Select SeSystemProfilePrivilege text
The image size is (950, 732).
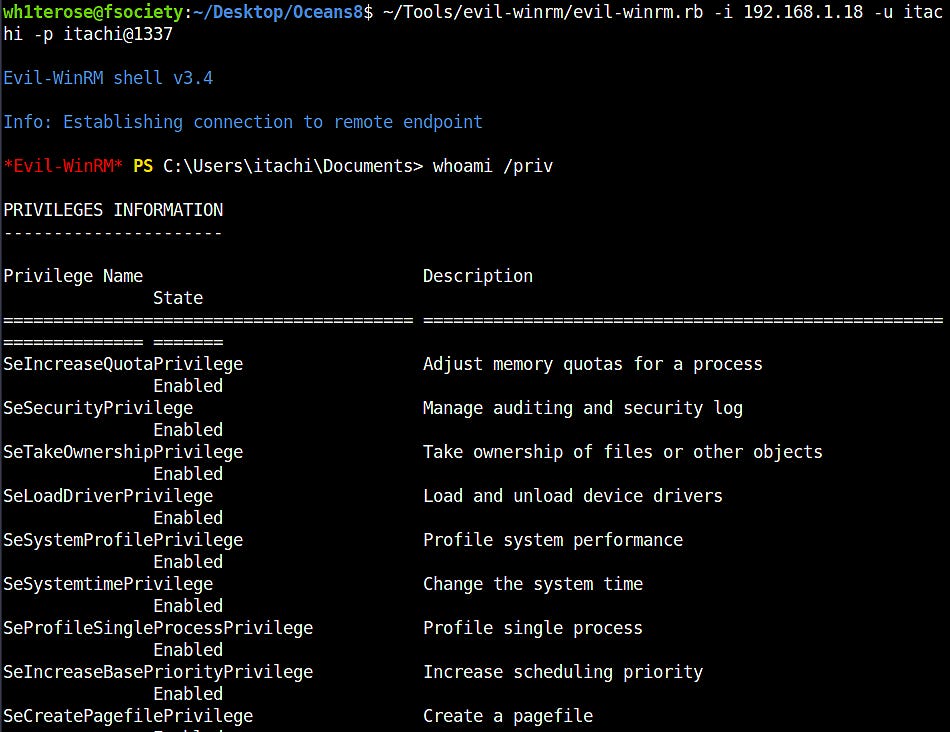pyautogui.click(x=123, y=539)
